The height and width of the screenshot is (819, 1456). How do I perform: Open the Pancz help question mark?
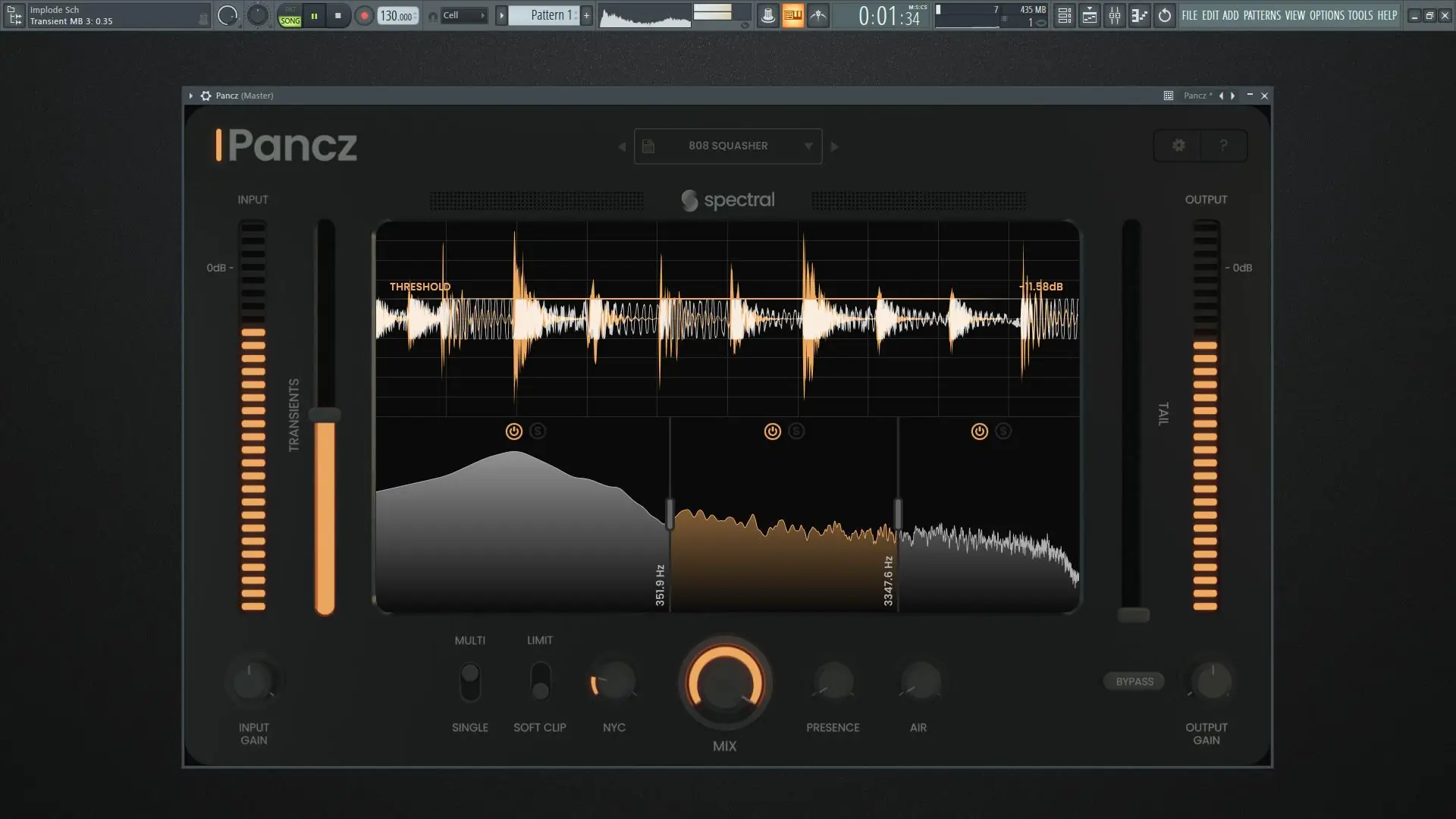pyautogui.click(x=1223, y=146)
